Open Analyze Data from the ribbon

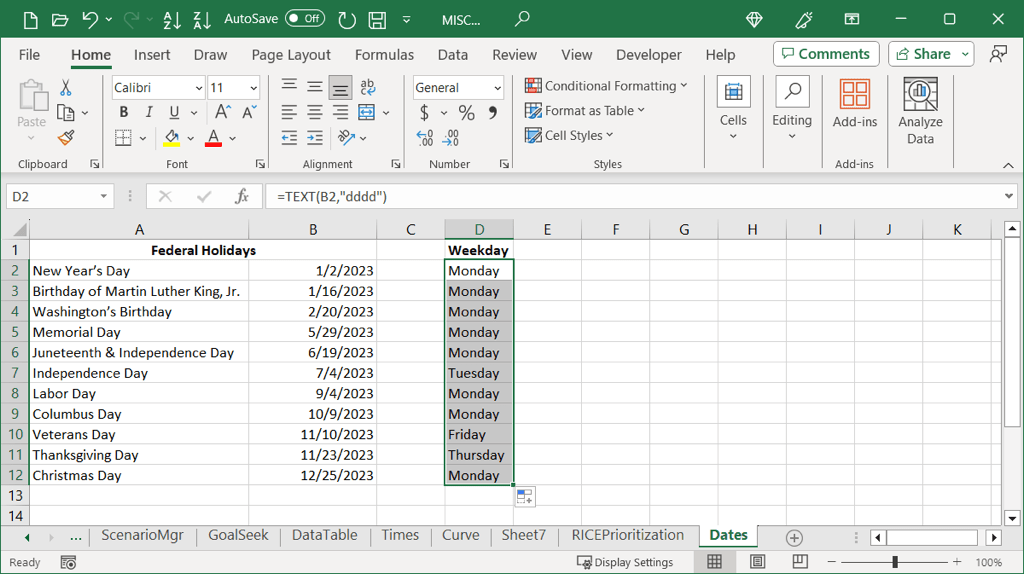(x=920, y=111)
